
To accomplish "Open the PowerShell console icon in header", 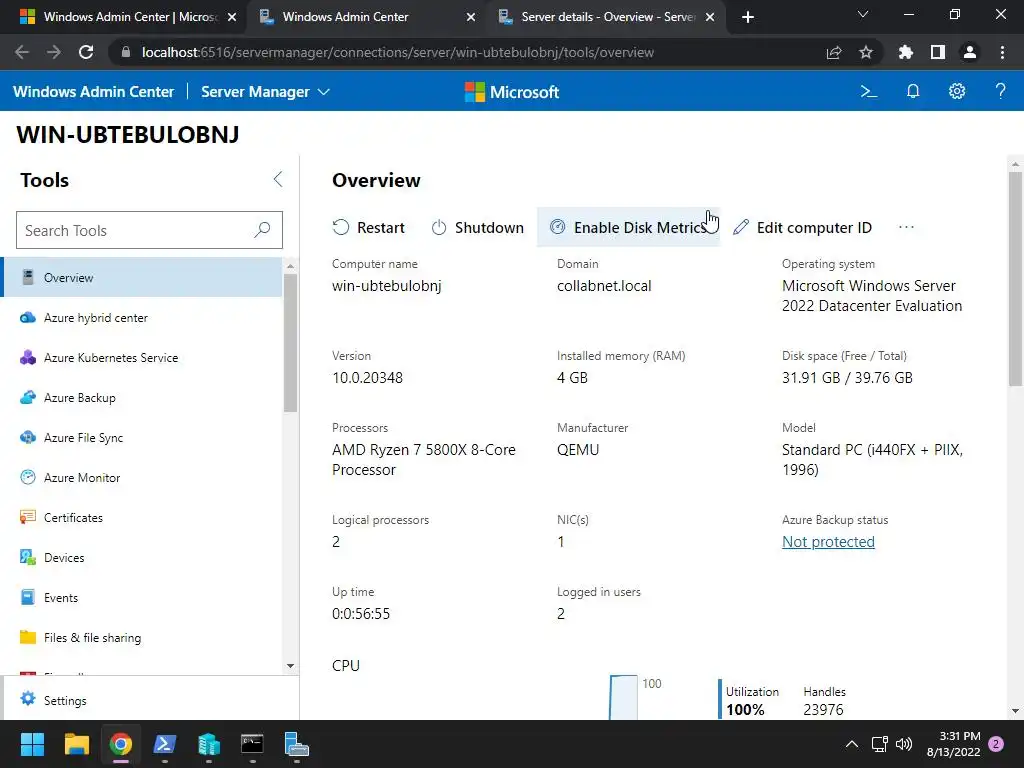I will pos(869,91).
